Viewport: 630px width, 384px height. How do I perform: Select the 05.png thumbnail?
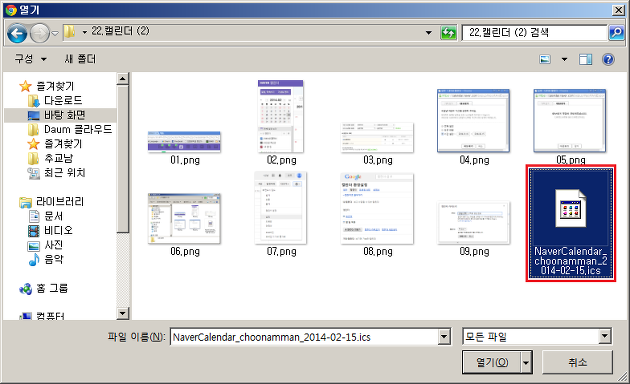570,121
